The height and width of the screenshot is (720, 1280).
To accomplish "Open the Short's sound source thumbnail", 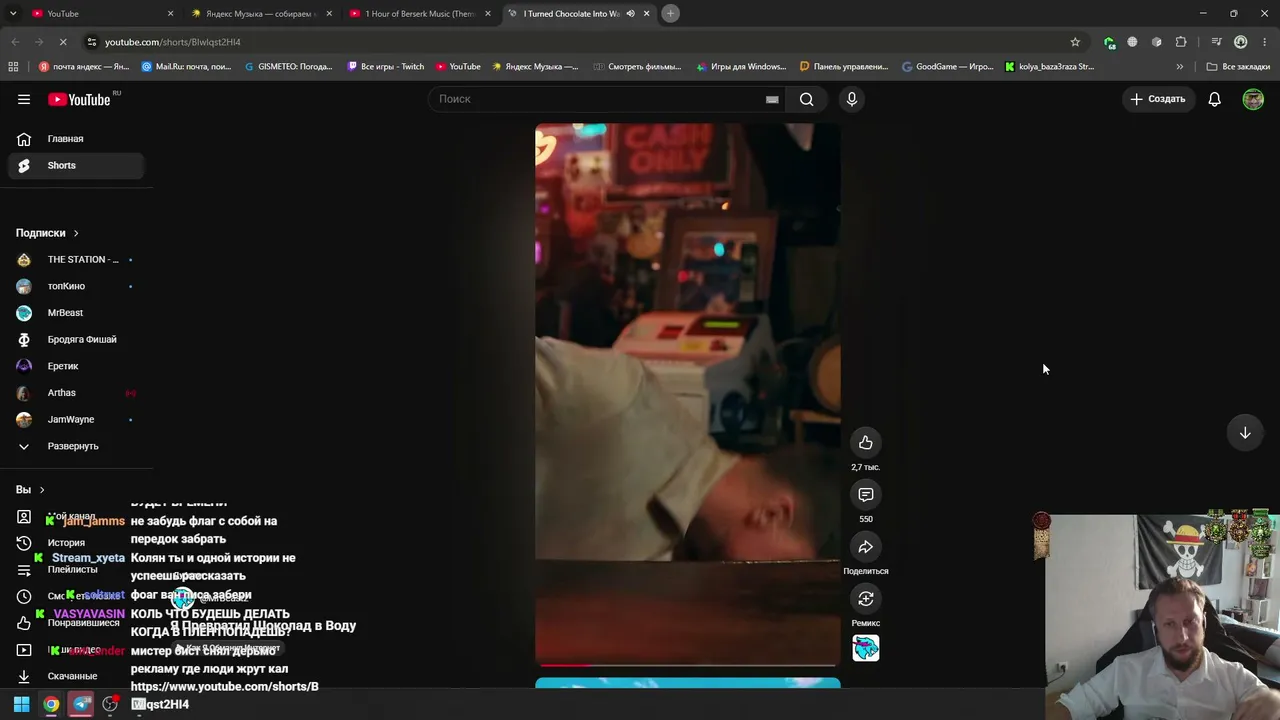I will [x=866, y=648].
